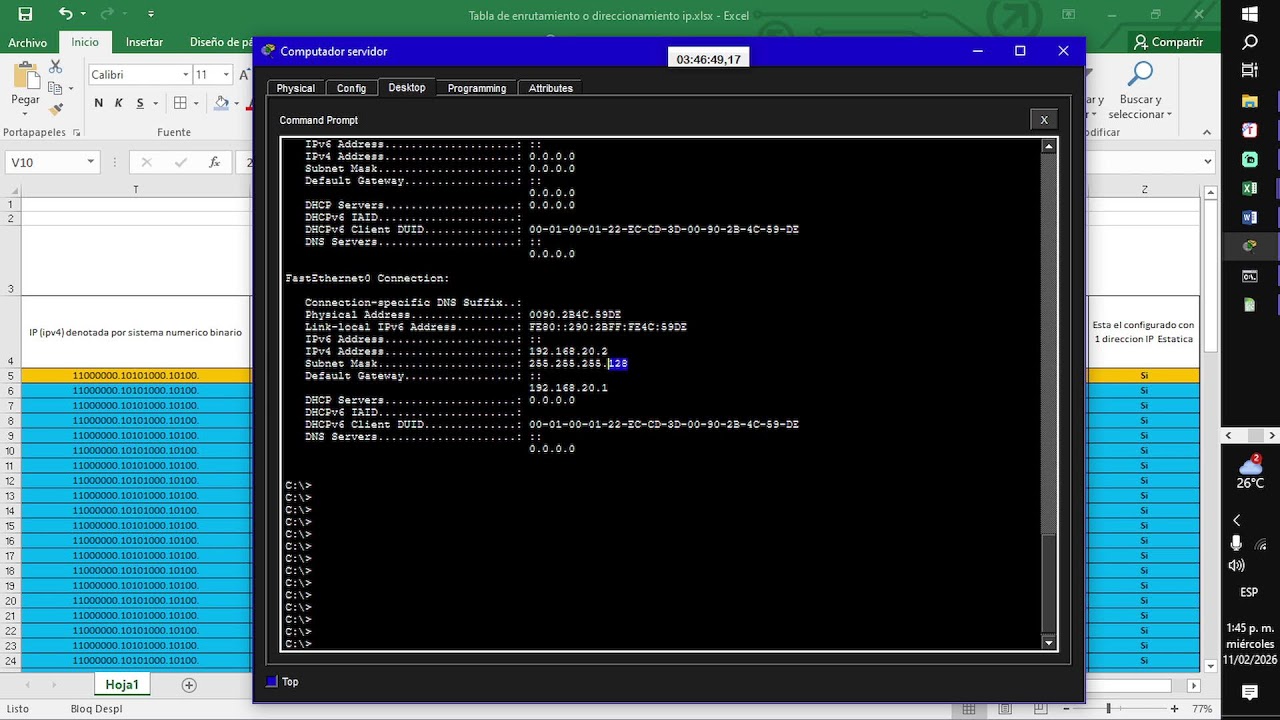Image resolution: width=1280 pixels, height=720 pixels.
Task: Expand the Pegar options arrow
Action: [25, 113]
